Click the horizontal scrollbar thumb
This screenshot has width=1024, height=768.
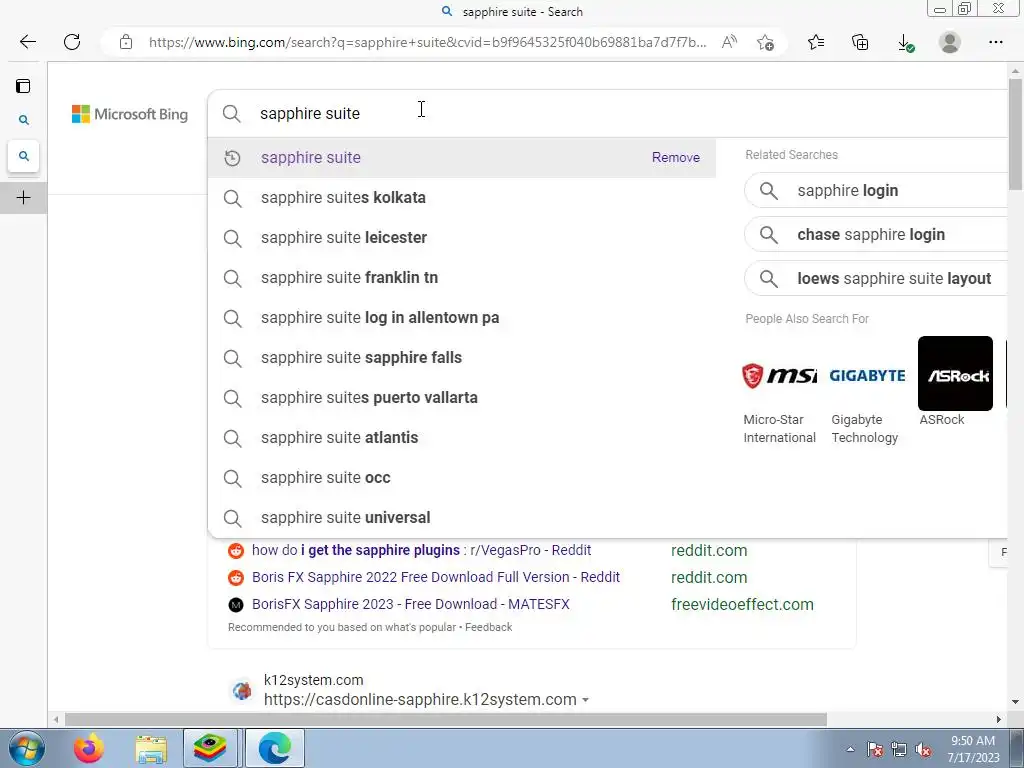click(445, 720)
